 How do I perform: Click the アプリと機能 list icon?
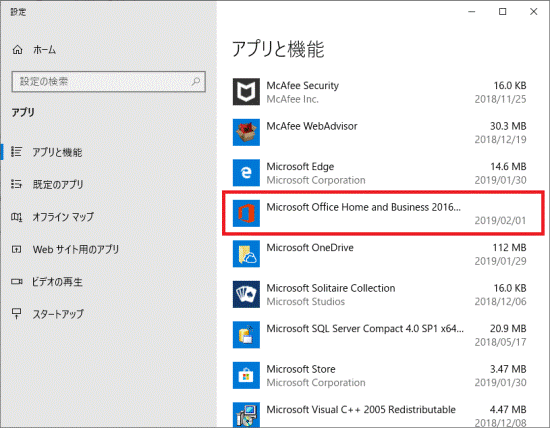(x=16, y=152)
